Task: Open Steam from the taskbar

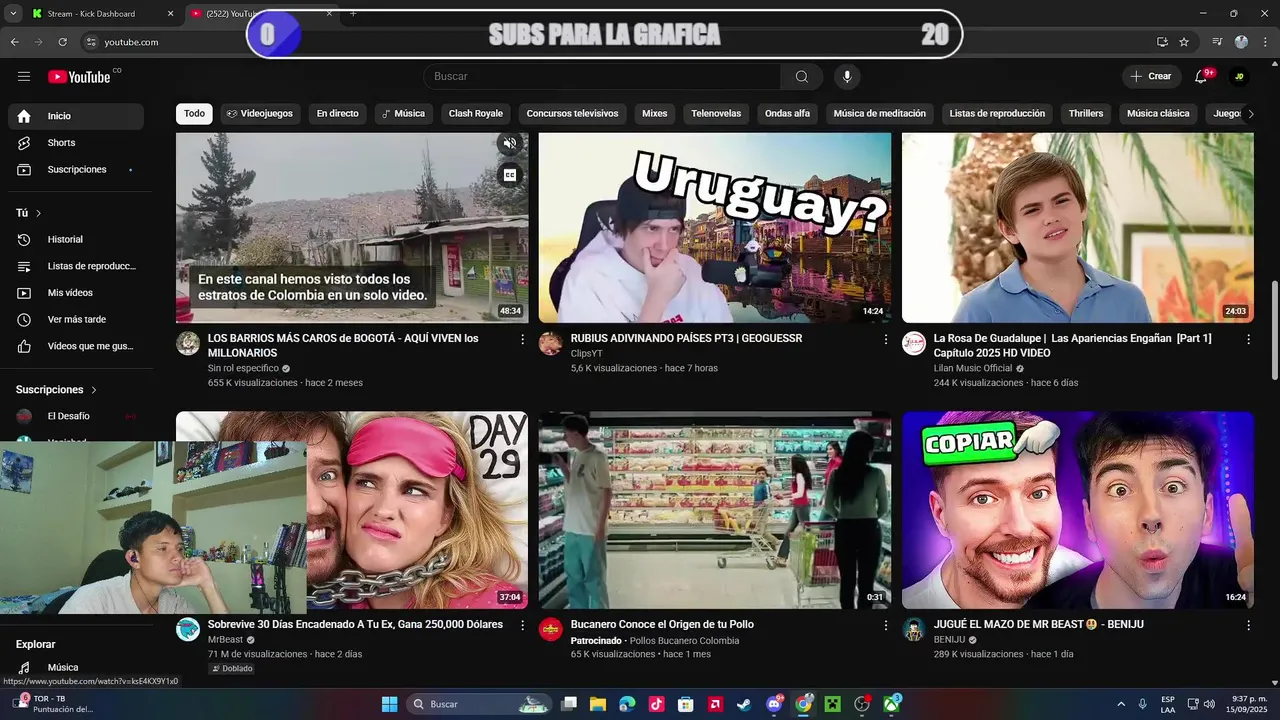Action: click(x=743, y=704)
